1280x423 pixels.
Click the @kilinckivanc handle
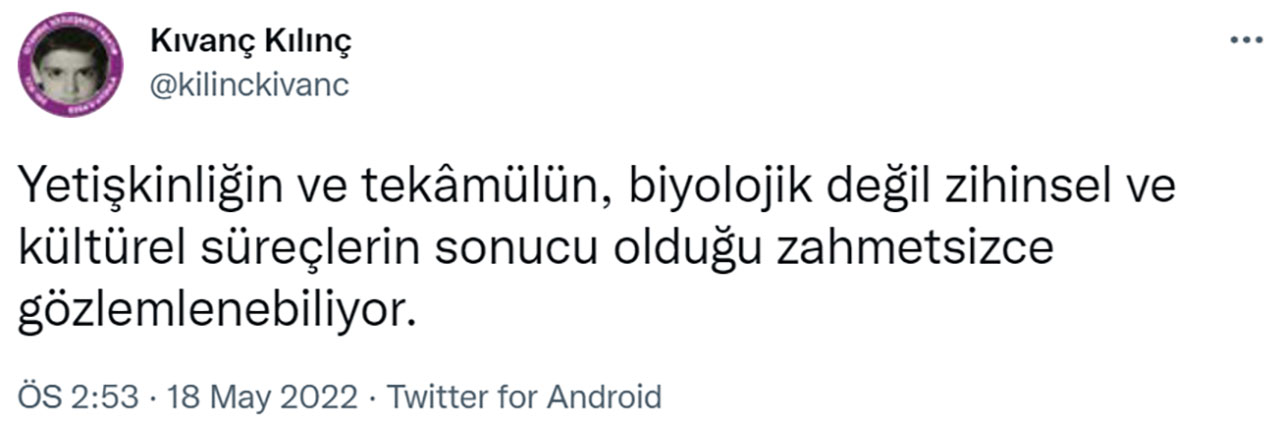coord(249,85)
